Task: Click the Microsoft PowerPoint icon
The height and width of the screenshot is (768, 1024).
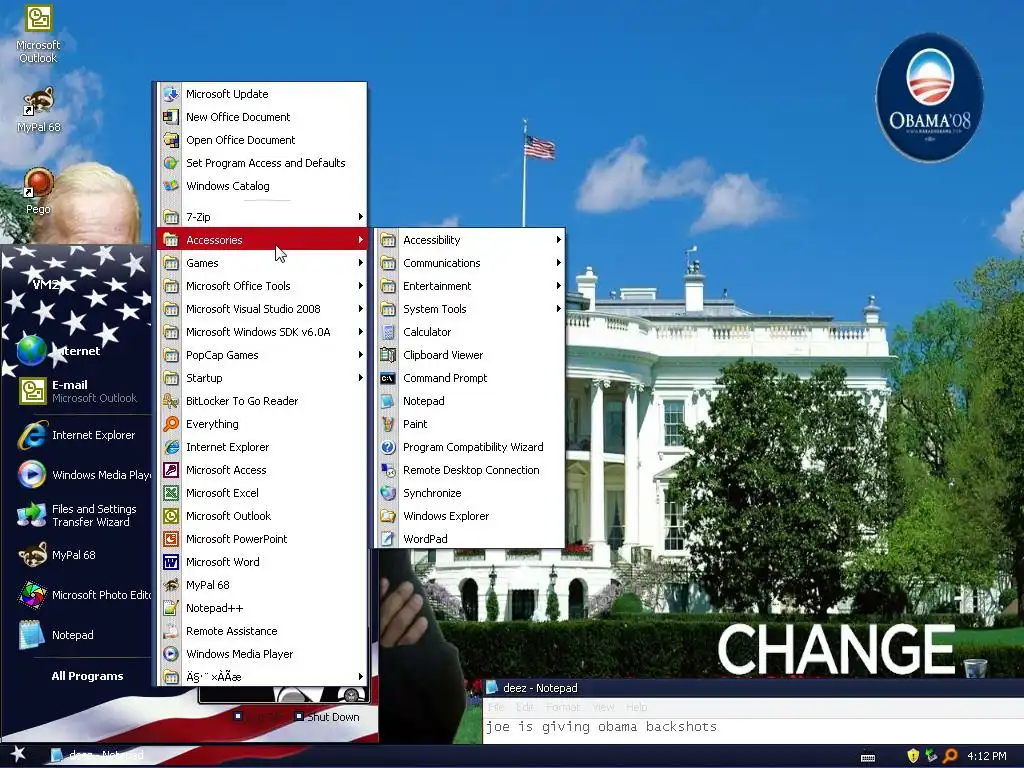Action: [x=171, y=539]
